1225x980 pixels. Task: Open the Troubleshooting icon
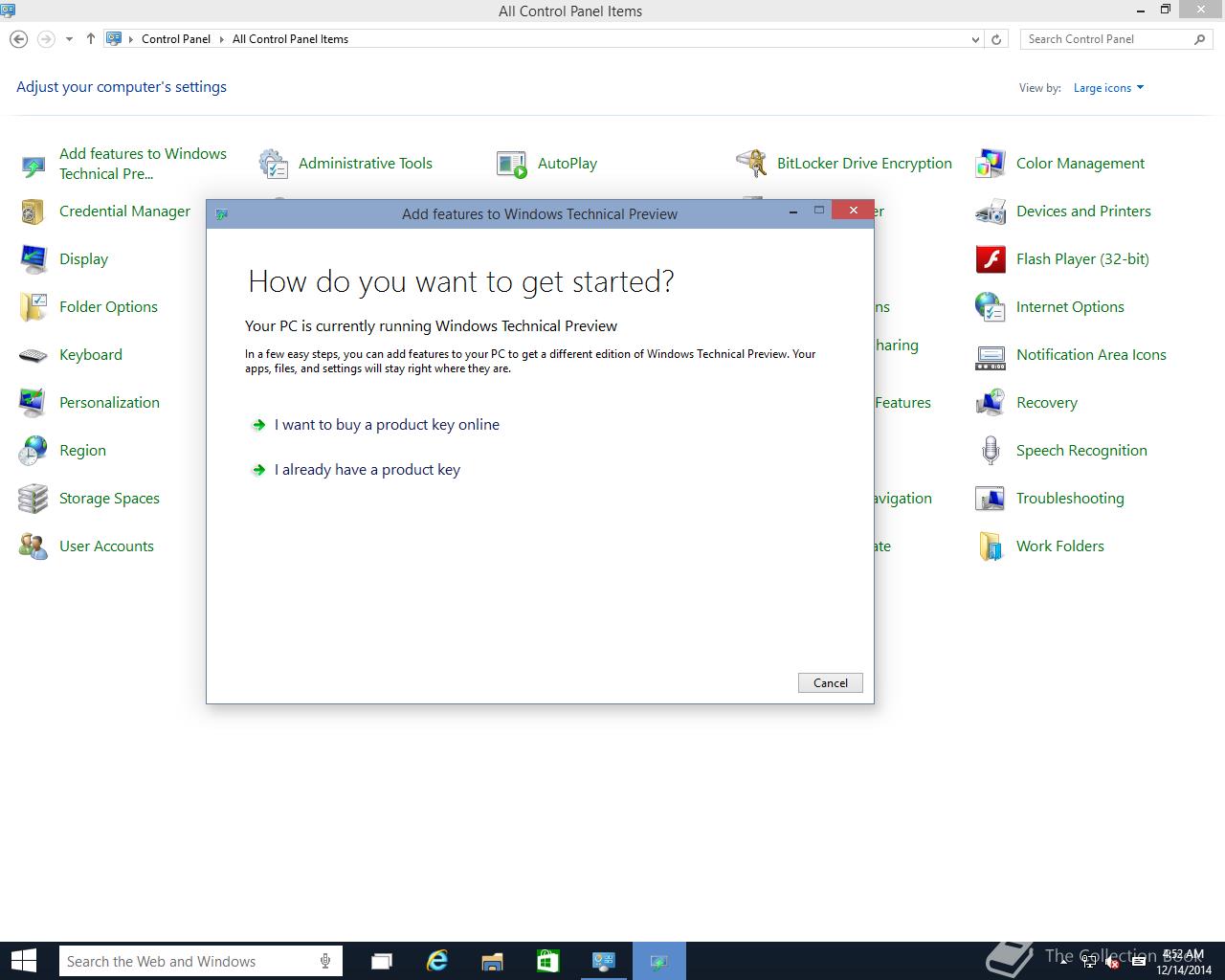(x=991, y=499)
